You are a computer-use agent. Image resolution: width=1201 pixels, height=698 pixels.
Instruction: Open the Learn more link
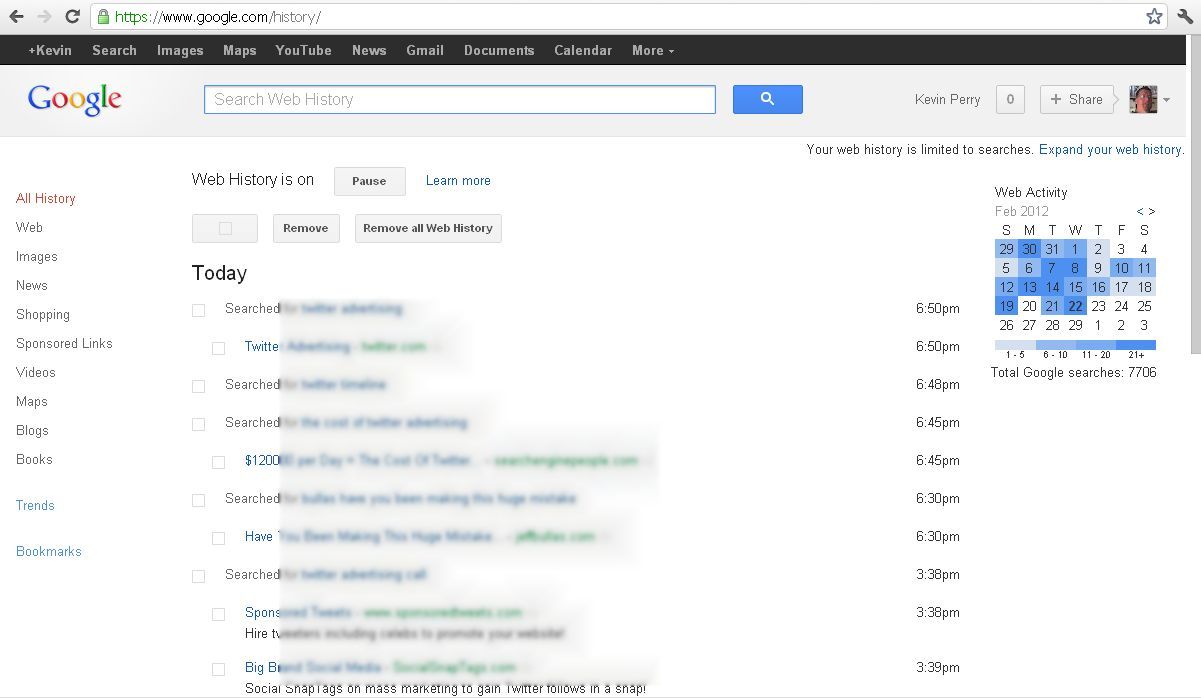458,181
